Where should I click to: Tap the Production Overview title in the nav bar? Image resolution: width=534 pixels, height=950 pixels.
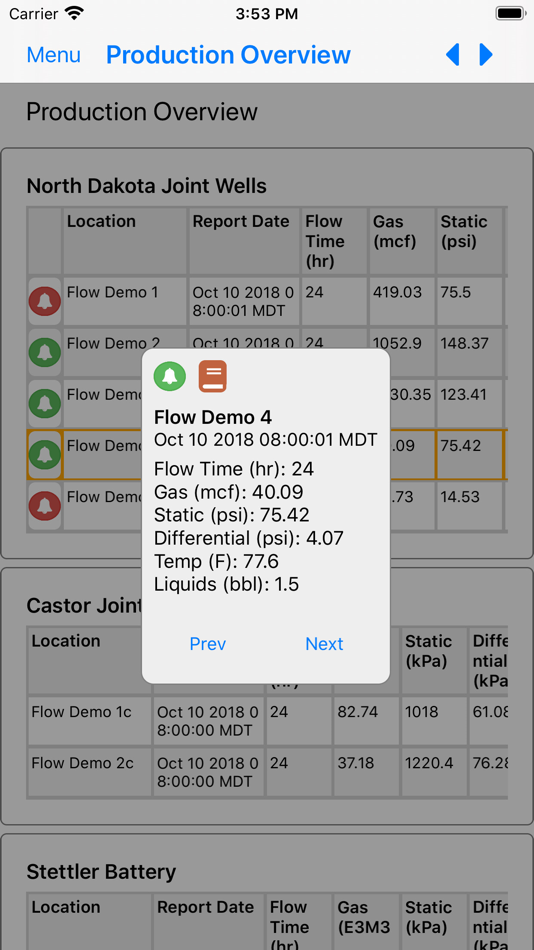tap(229, 55)
